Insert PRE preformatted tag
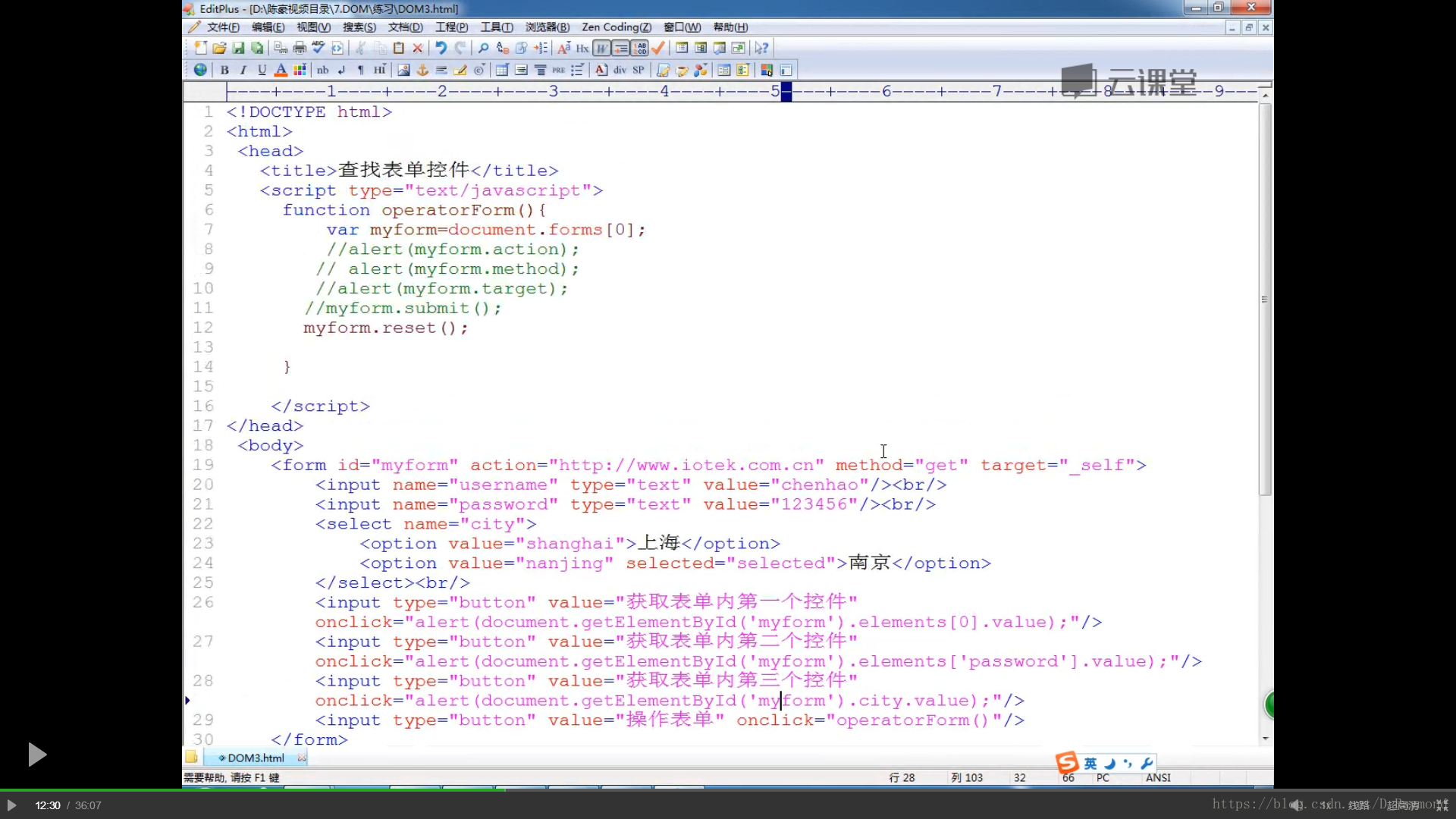 pyautogui.click(x=559, y=70)
